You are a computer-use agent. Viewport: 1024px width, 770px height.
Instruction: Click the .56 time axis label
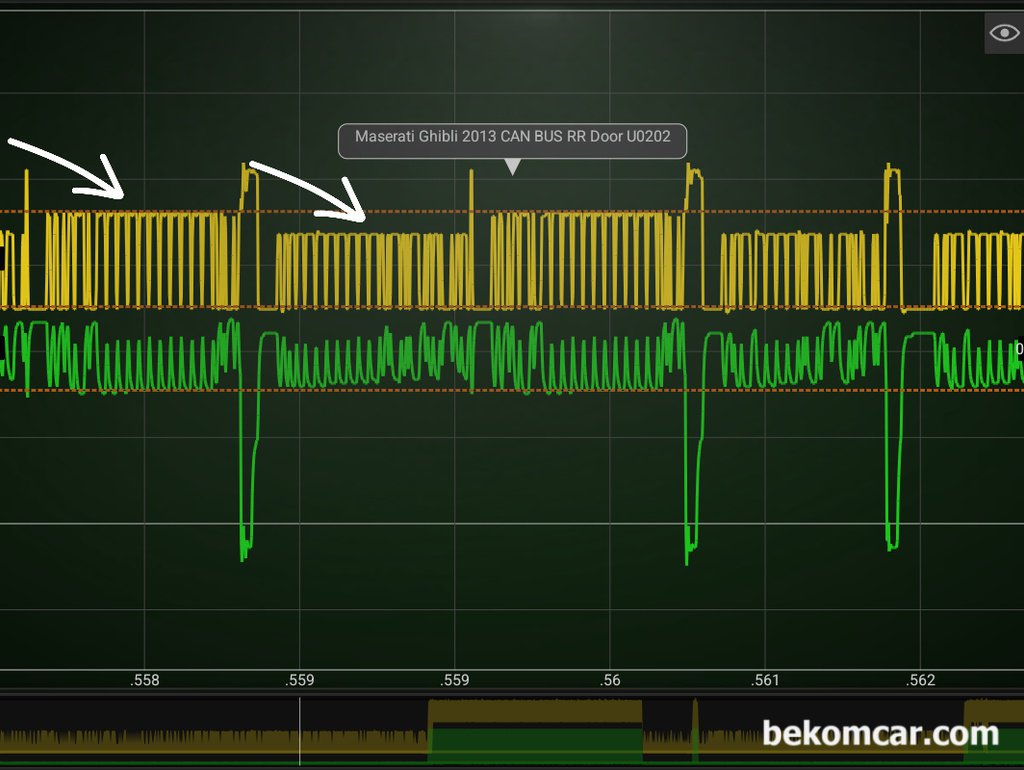(x=610, y=681)
